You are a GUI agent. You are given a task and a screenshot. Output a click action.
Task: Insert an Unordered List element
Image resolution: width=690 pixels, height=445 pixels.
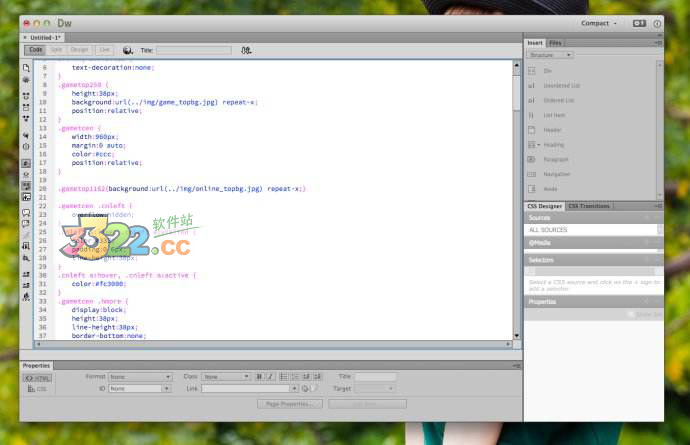pos(561,86)
